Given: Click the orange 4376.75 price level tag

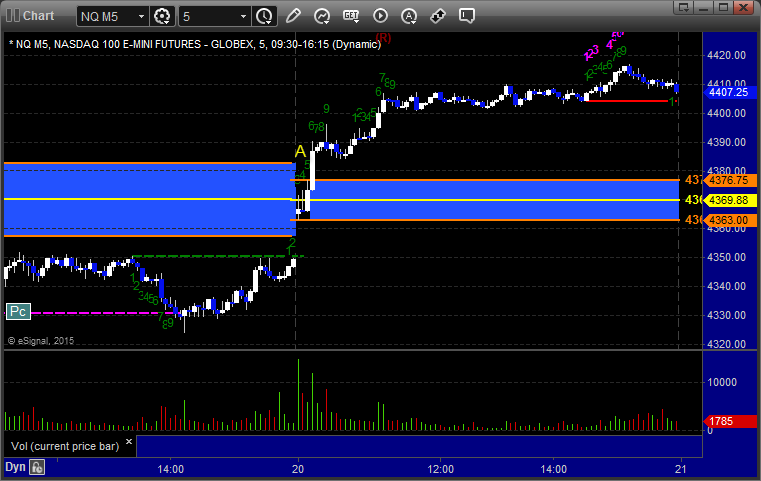Looking at the screenshot, I should click(729, 181).
